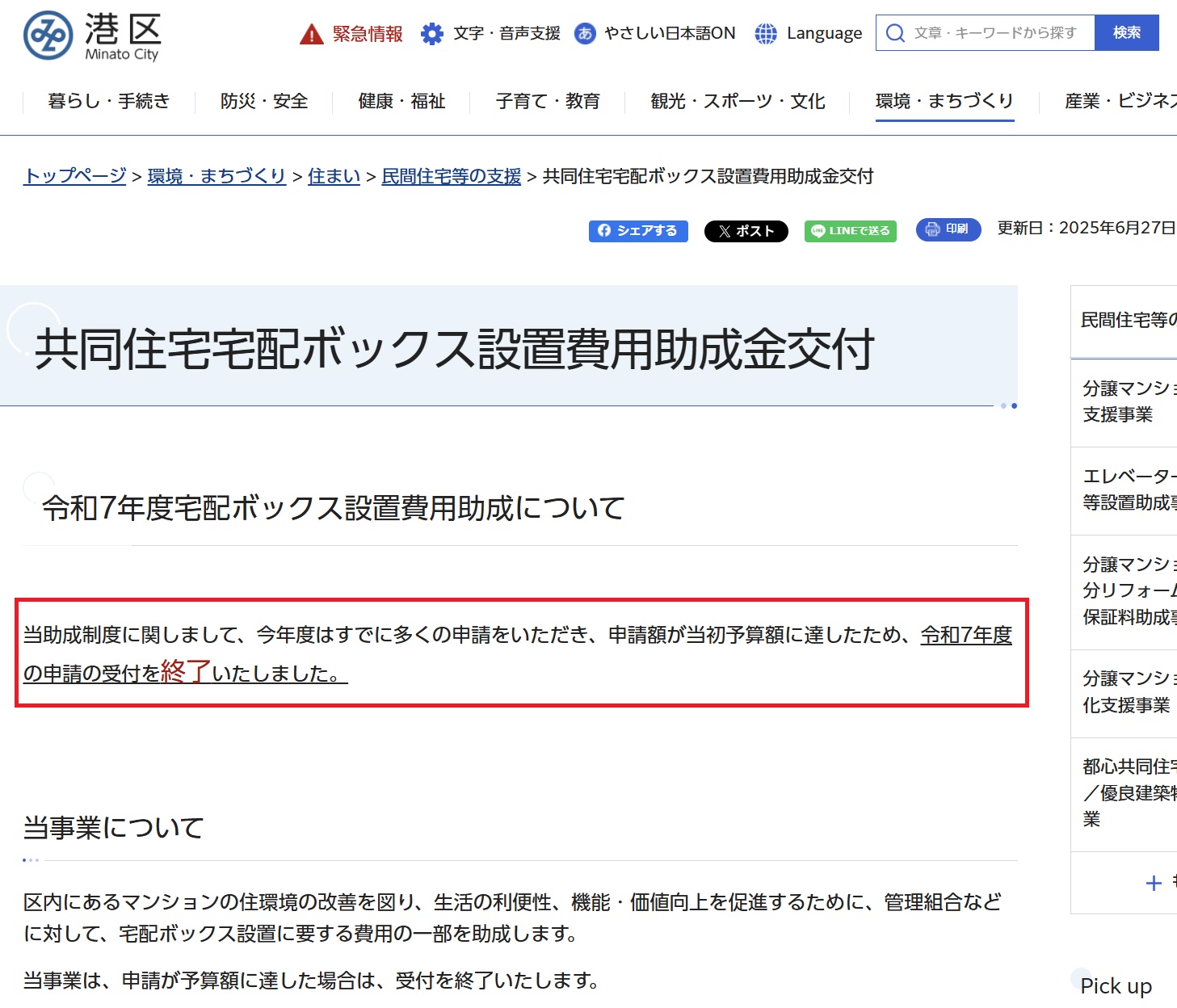
Task: Post the page to X
Action: [x=746, y=231]
